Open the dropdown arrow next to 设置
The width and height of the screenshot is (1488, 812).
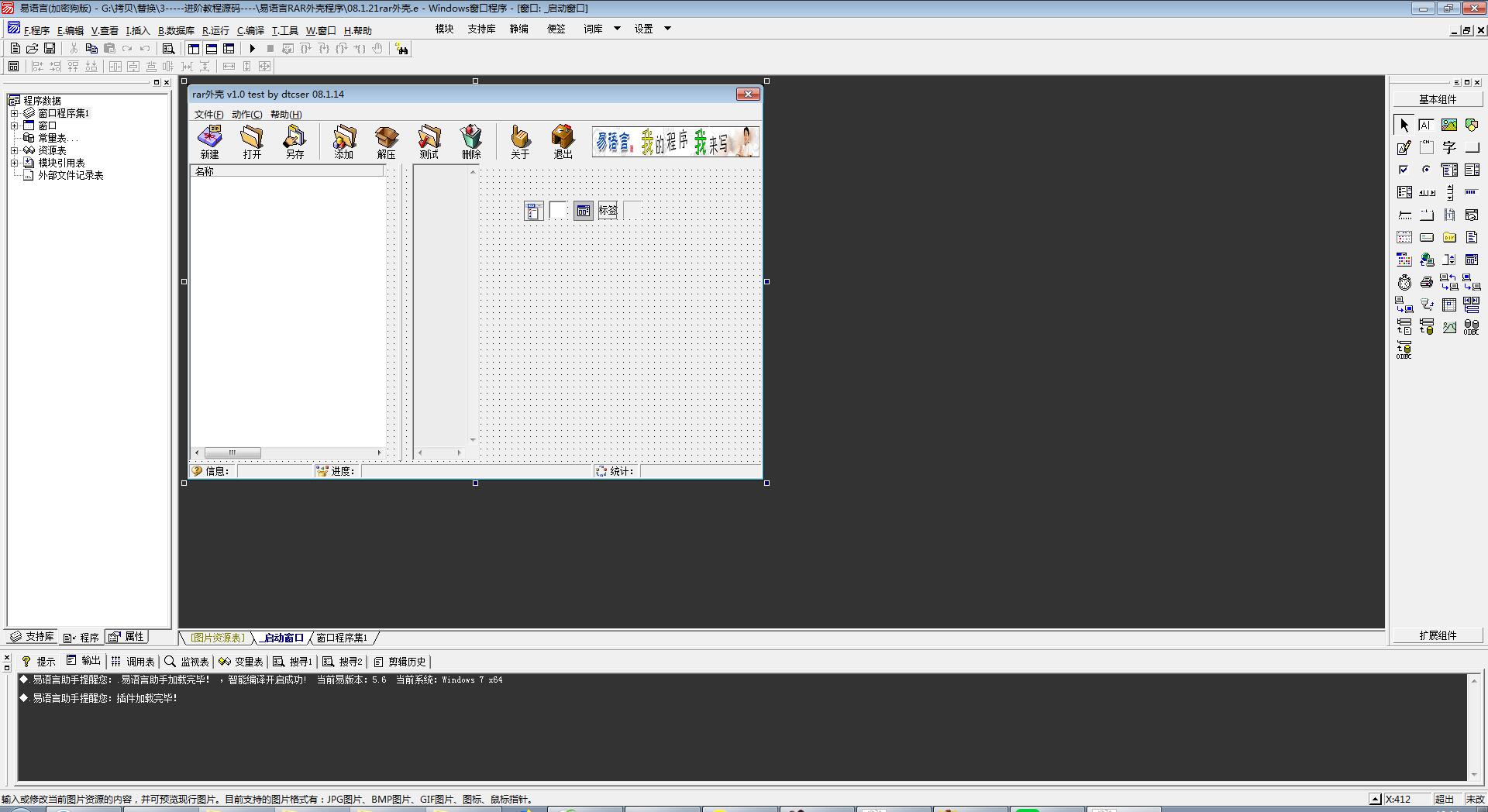(x=667, y=29)
